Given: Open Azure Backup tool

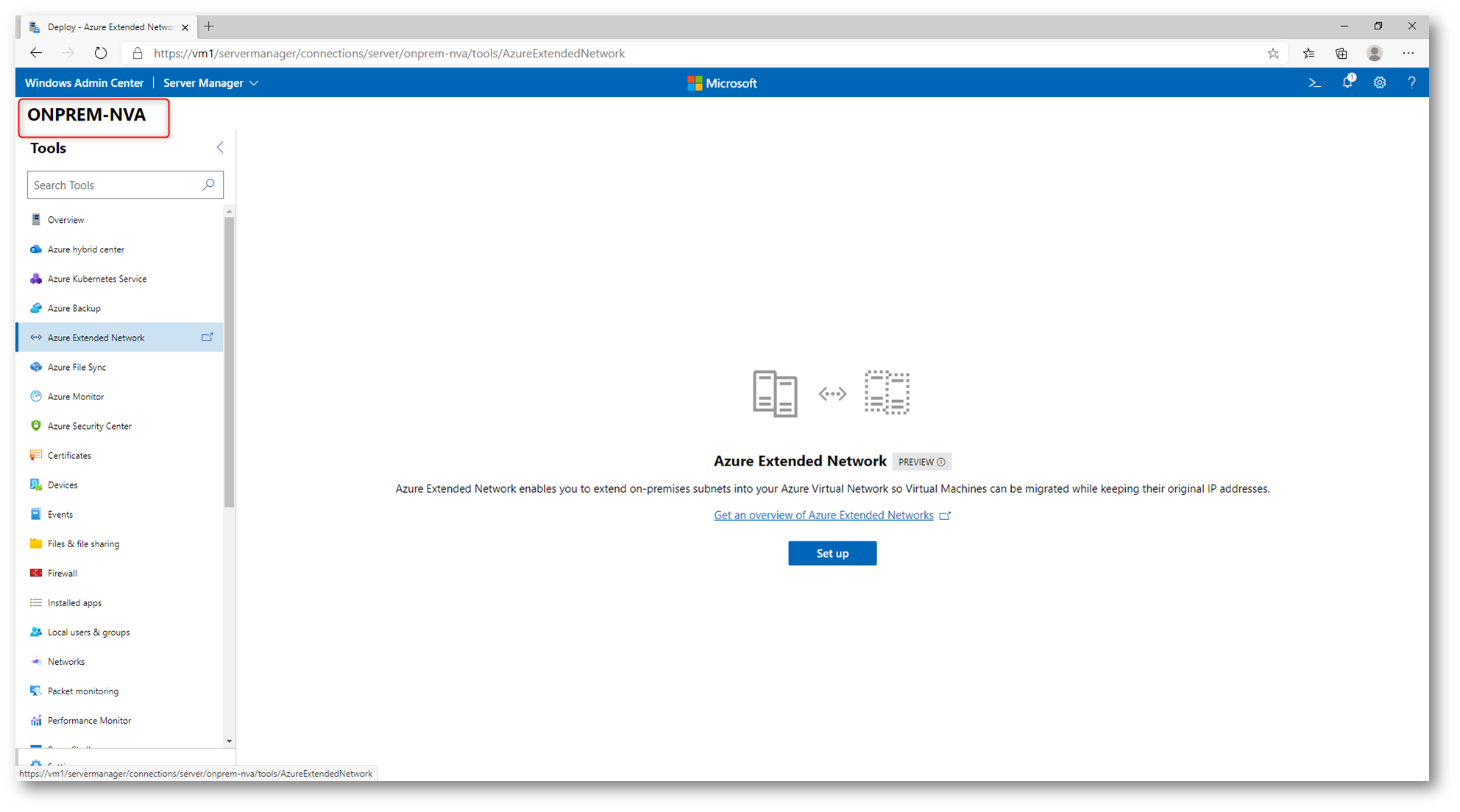Looking at the screenshot, I should pyautogui.click(x=119, y=308).
